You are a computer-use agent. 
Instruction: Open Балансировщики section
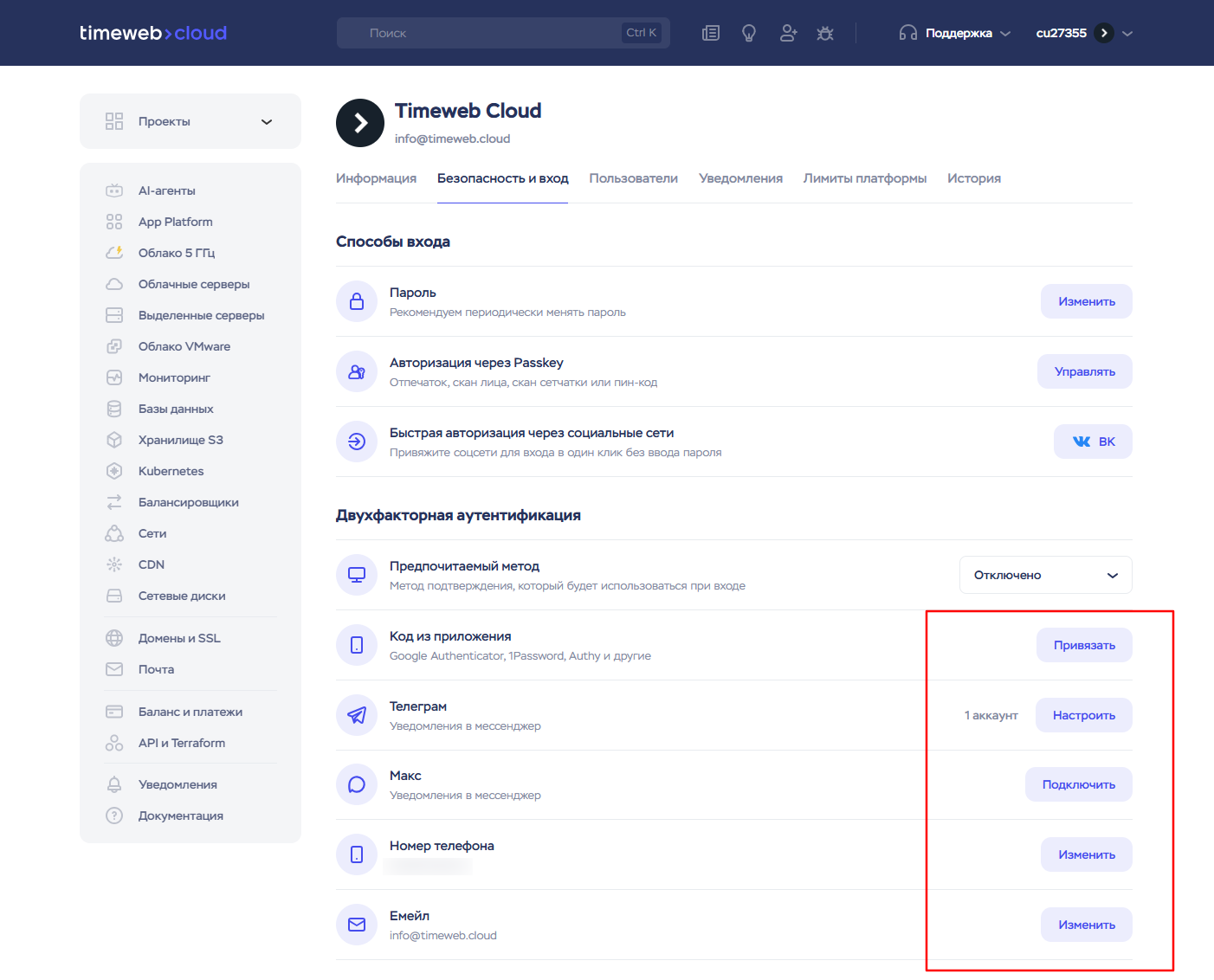[190, 502]
